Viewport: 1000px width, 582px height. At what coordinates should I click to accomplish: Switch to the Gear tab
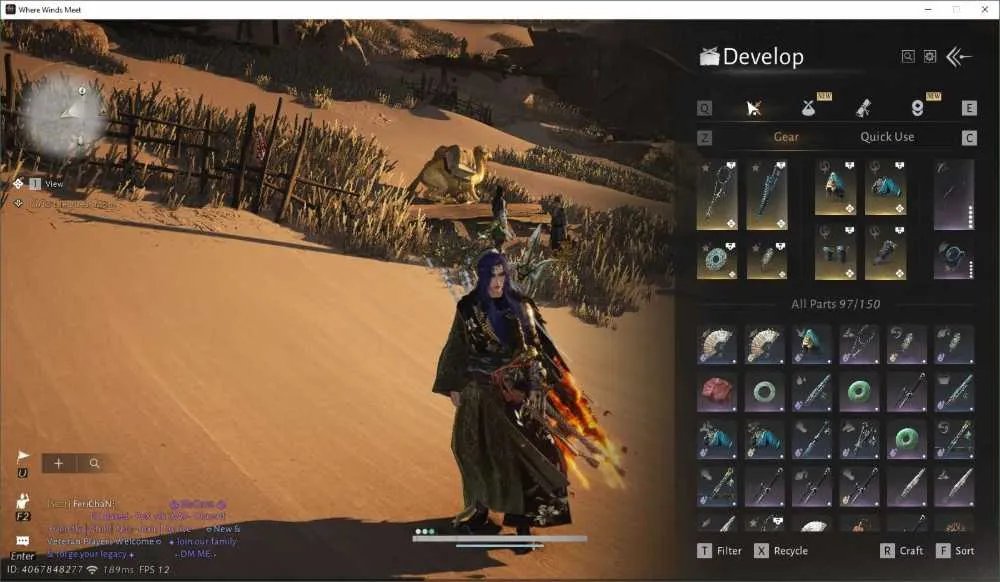tap(786, 137)
